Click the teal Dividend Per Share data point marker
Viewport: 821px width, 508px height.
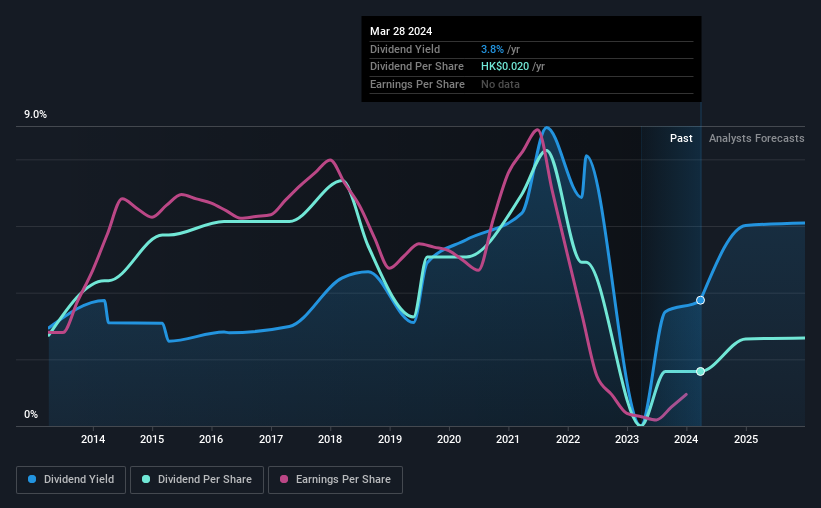(x=701, y=371)
